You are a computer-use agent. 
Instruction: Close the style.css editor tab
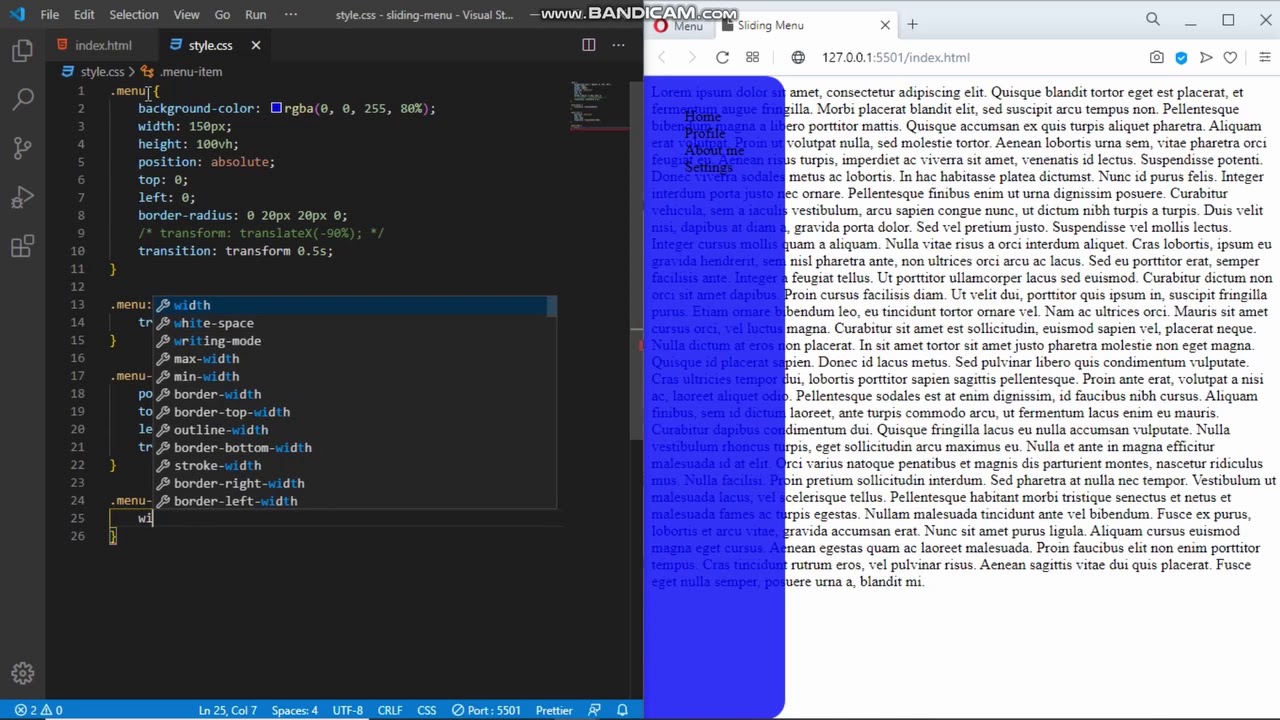coord(255,45)
